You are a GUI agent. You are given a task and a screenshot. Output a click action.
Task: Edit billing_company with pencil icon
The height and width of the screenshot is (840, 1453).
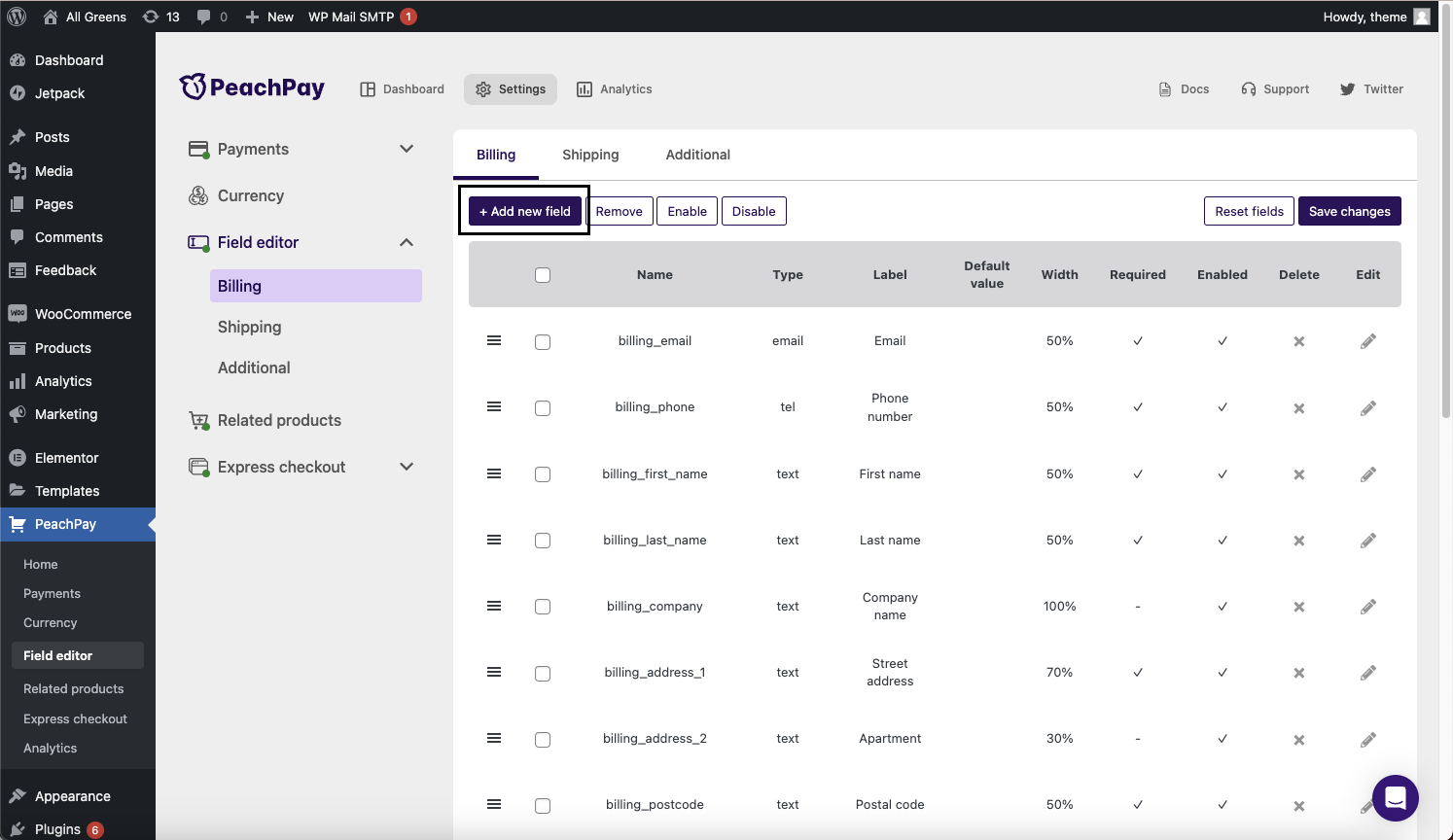pos(1367,607)
